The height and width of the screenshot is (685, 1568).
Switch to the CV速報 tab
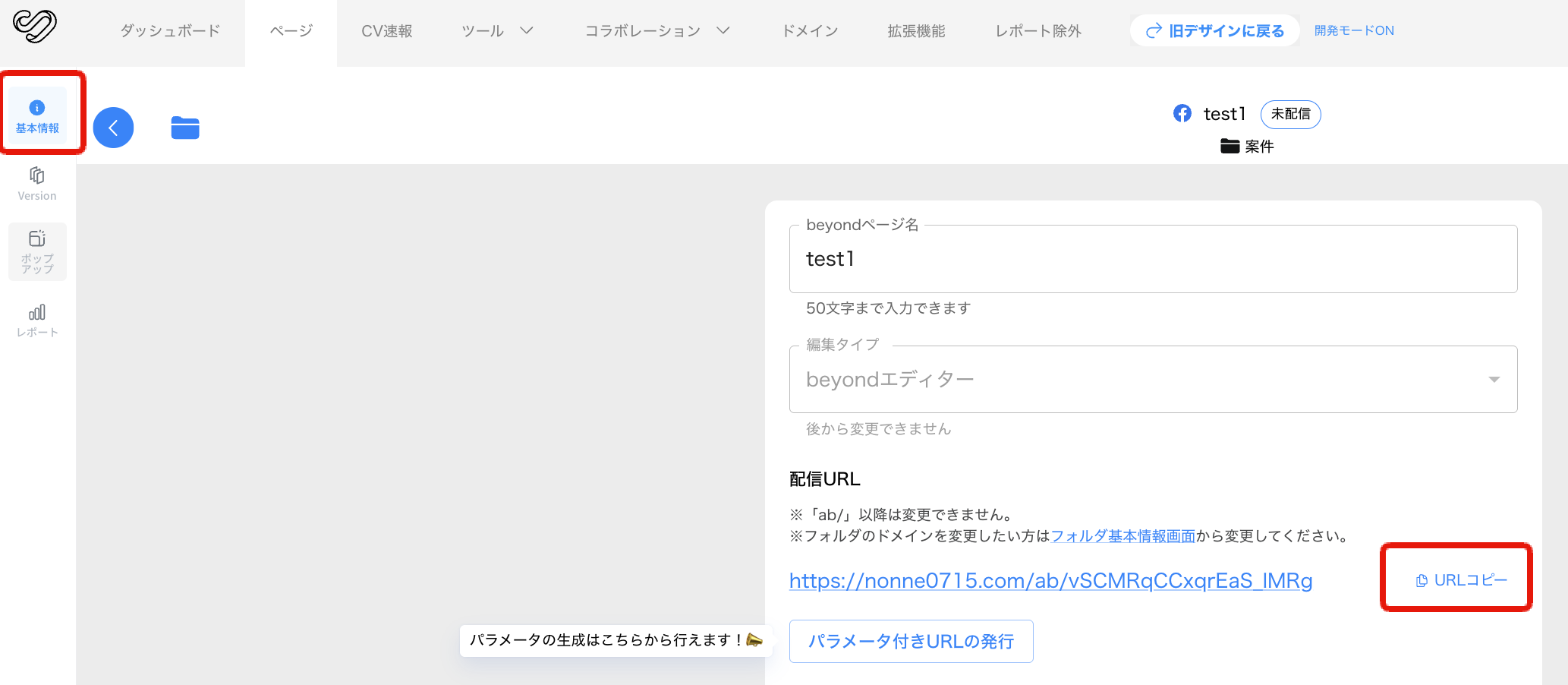click(x=386, y=31)
